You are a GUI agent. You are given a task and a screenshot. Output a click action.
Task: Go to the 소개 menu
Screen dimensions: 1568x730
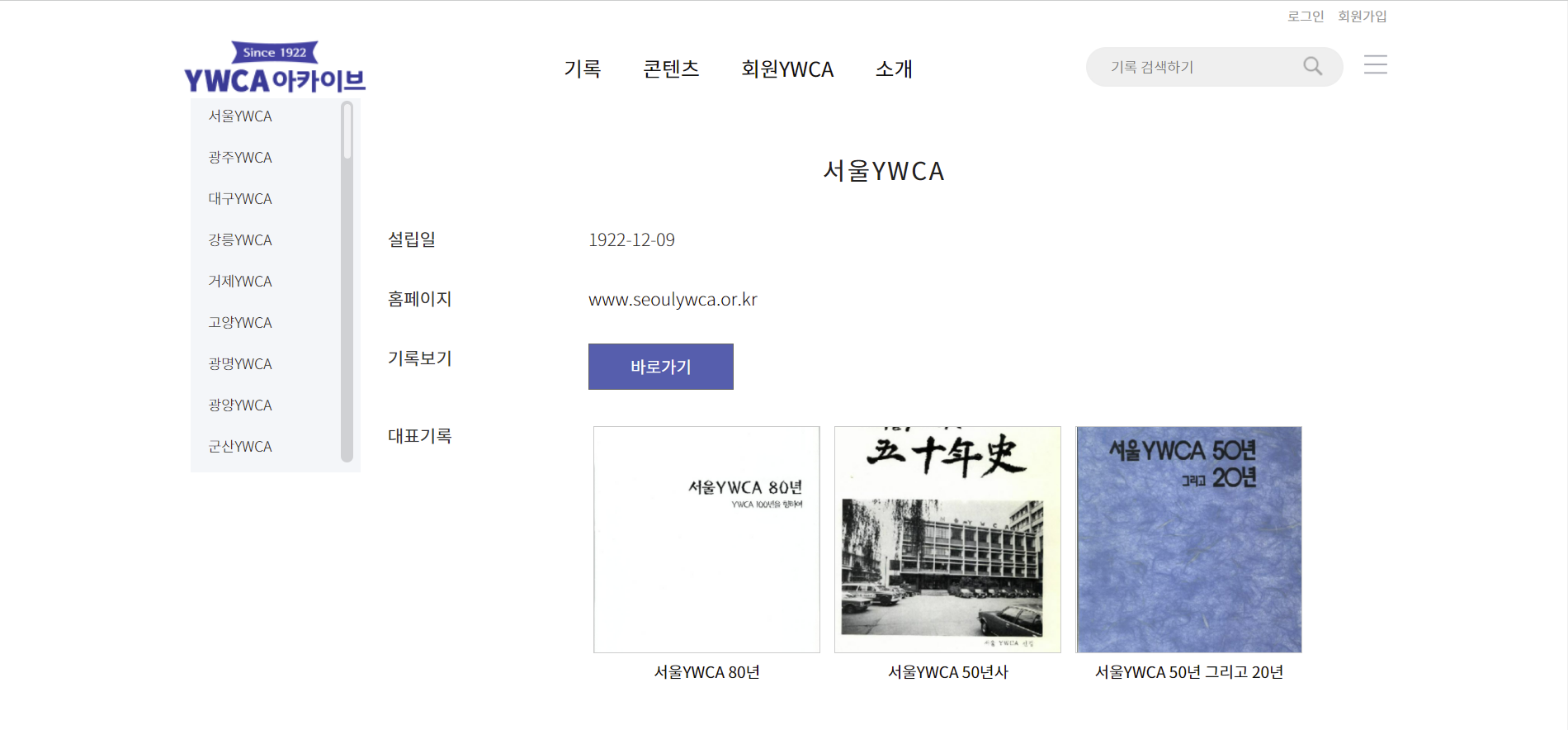(x=894, y=69)
